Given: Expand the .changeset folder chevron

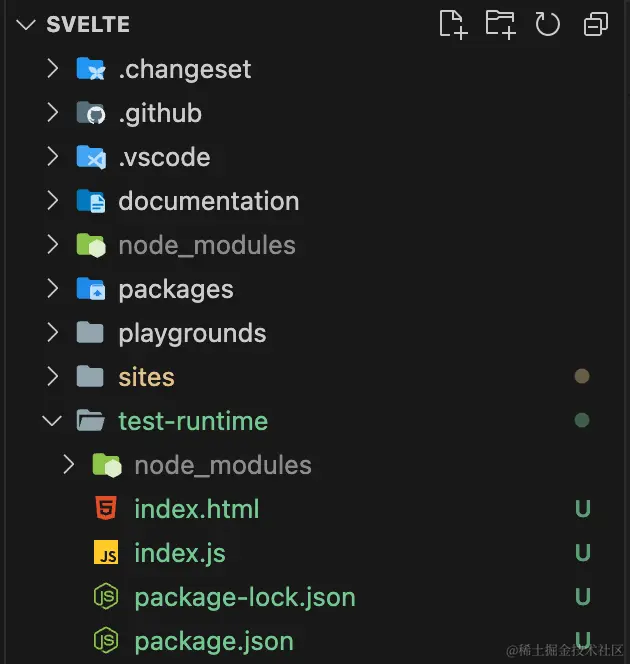Looking at the screenshot, I should click(52, 69).
